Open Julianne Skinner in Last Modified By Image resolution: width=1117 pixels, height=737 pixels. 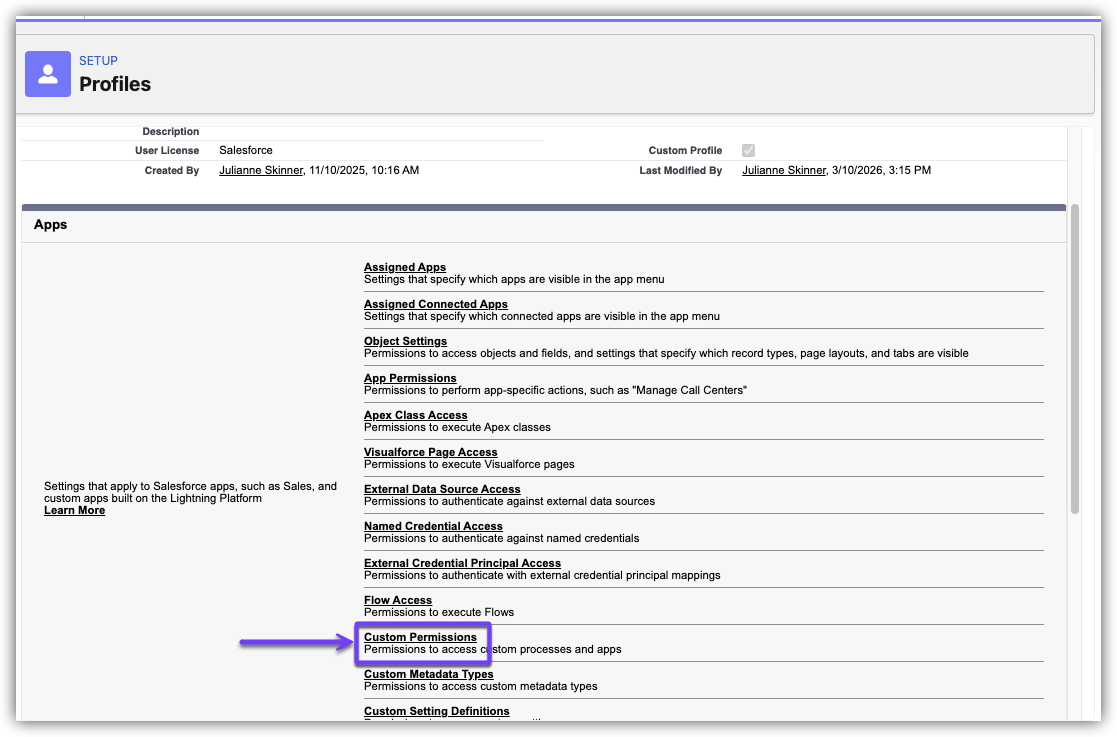pos(786,171)
